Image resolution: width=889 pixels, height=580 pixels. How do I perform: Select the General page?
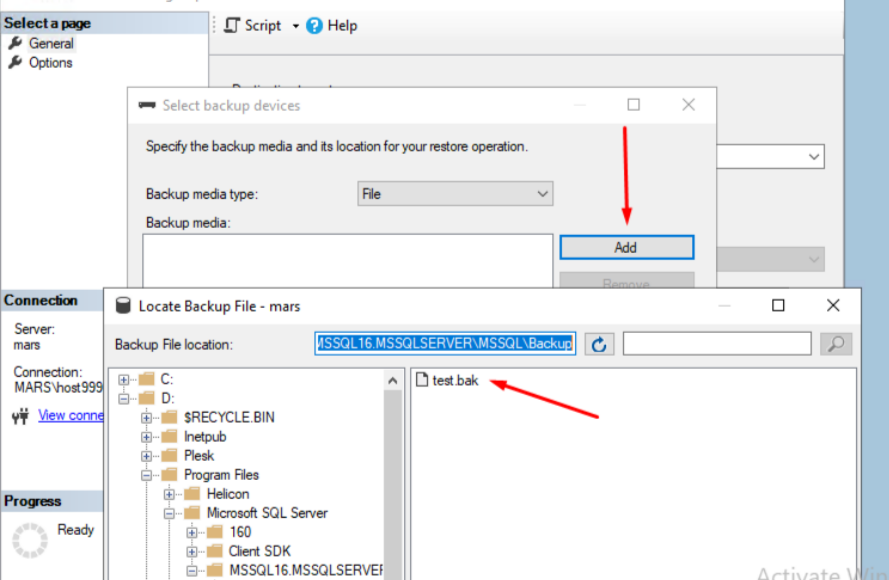[x=51, y=44]
